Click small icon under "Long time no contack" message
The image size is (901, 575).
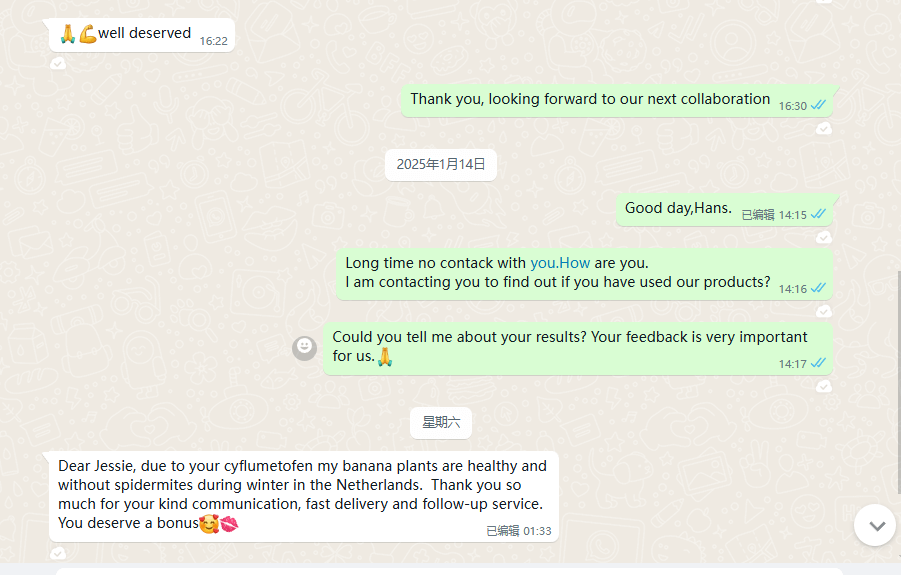(823, 311)
